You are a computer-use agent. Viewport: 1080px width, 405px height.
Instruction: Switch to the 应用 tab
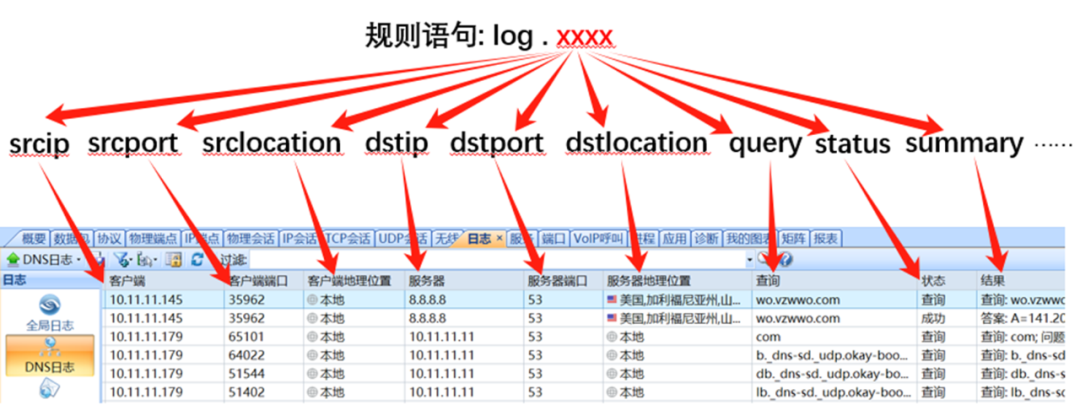[674, 239]
